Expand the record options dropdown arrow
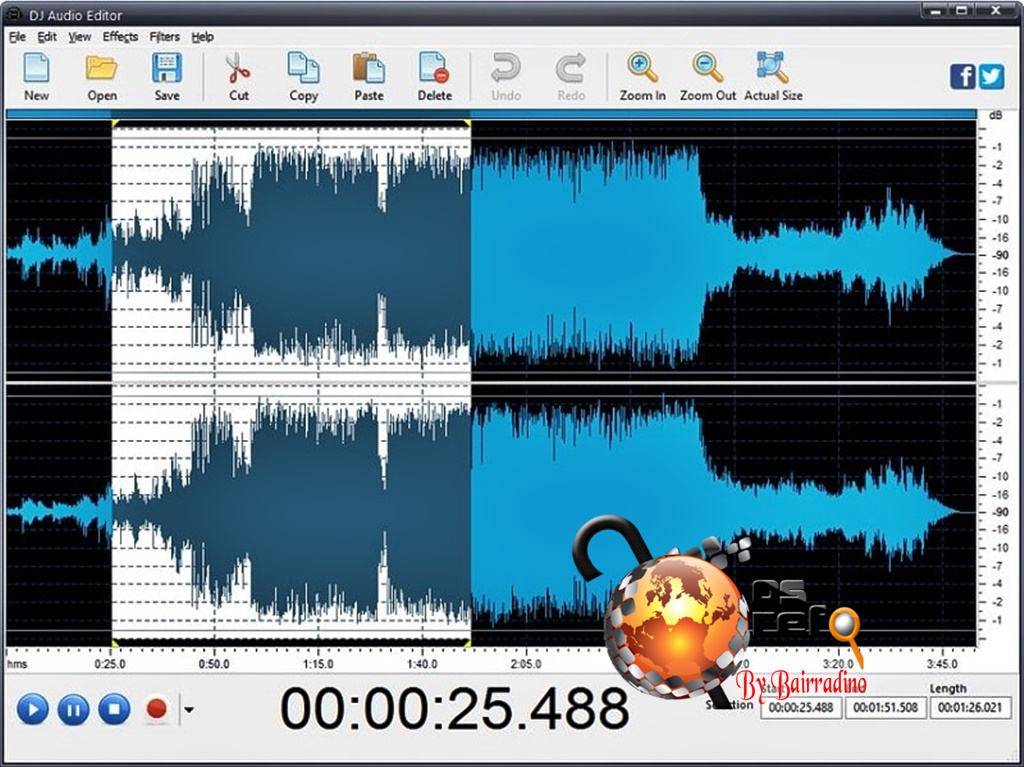The image size is (1024, 767). [189, 710]
